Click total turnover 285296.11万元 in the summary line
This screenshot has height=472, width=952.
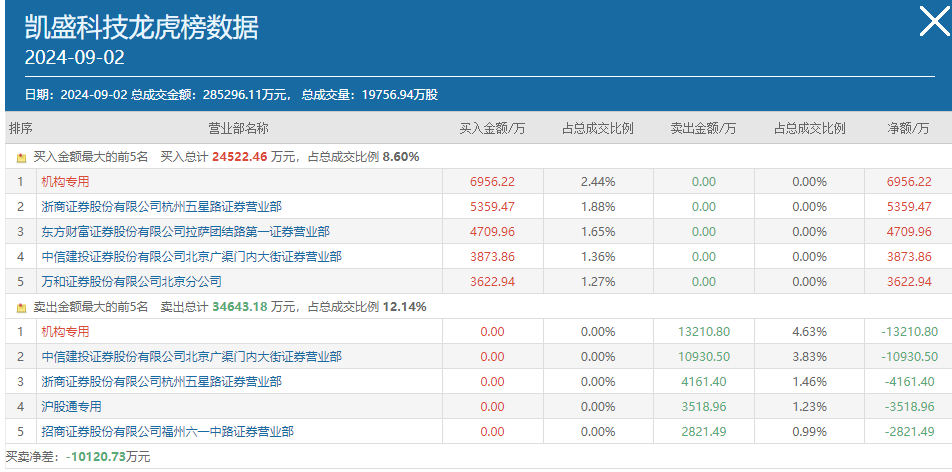click(246, 95)
